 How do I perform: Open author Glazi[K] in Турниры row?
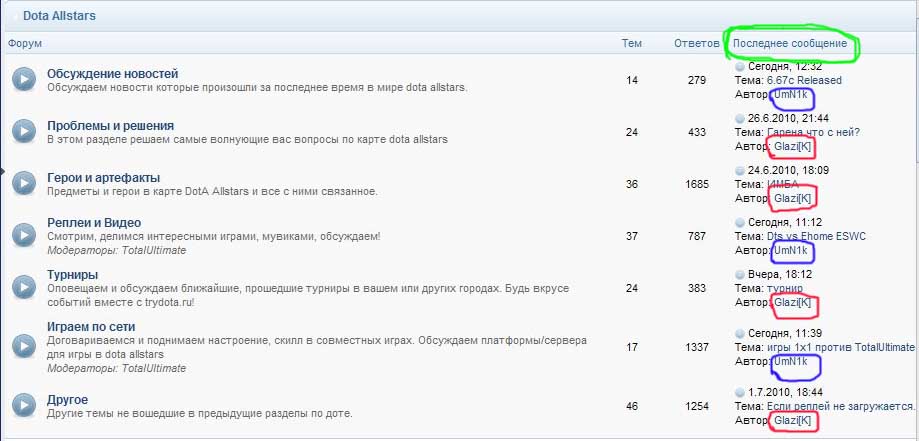click(x=792, y=302)
